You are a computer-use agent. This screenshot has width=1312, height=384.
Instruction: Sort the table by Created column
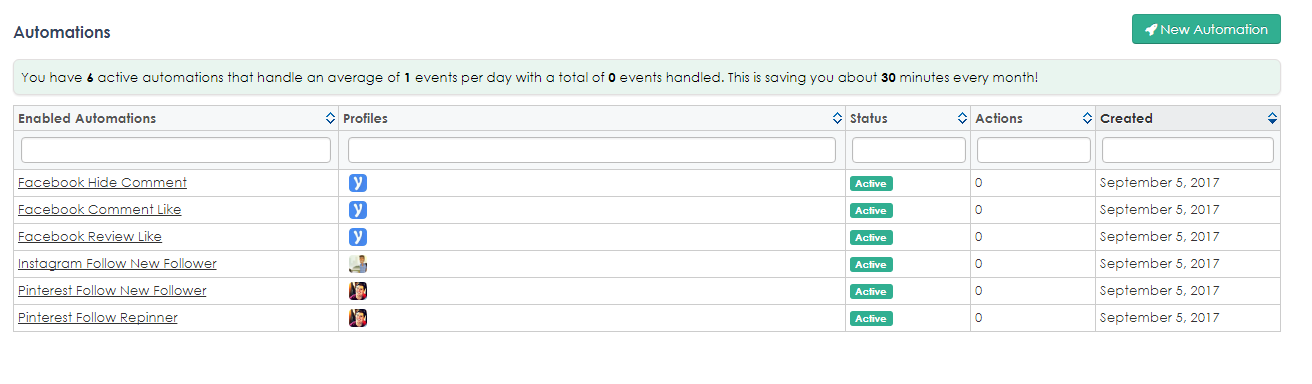(x=1272, y=118)
